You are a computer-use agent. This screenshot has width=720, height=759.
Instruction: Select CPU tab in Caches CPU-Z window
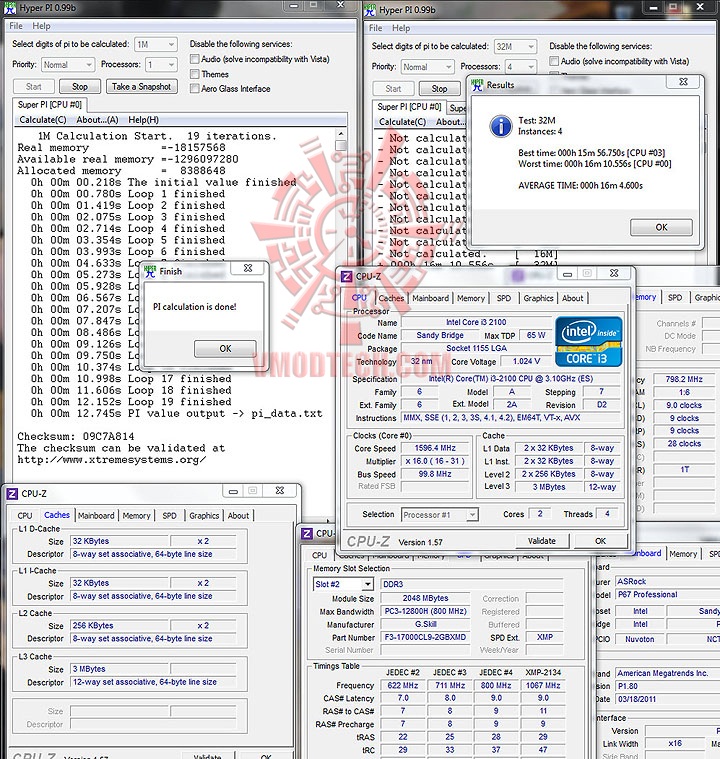tap(25, 516)
